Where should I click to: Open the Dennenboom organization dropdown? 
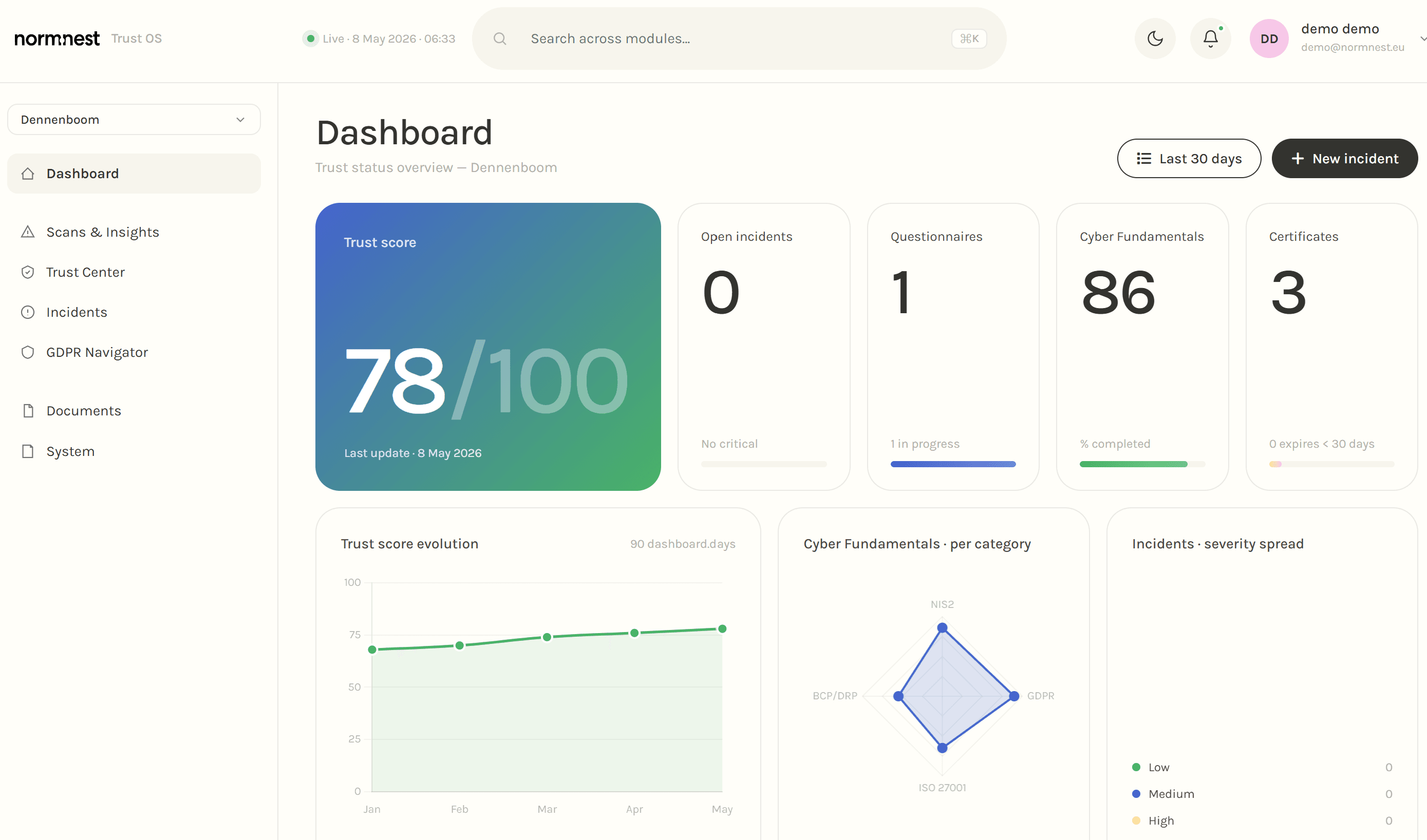point(134,120)
